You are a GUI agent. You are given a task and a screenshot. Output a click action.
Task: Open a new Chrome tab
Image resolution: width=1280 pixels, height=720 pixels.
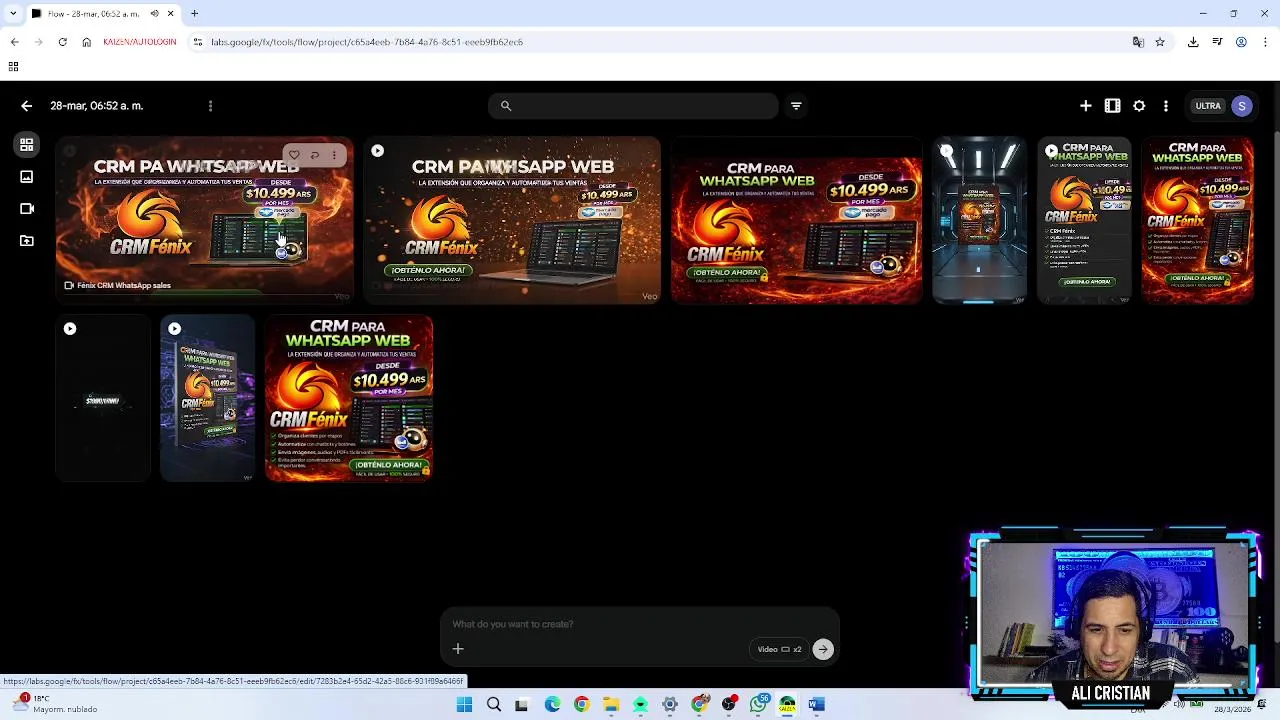pos(195,13)
